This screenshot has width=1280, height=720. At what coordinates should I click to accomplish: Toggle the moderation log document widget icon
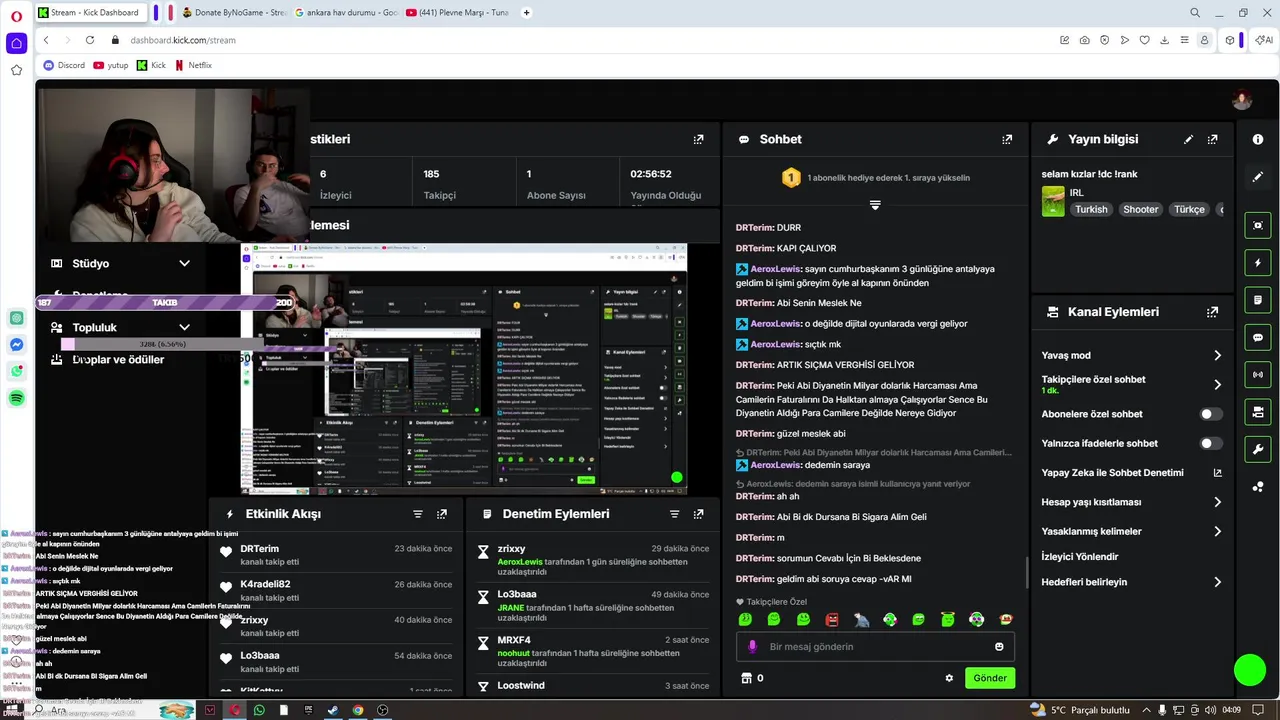[x=1258, y=300]
